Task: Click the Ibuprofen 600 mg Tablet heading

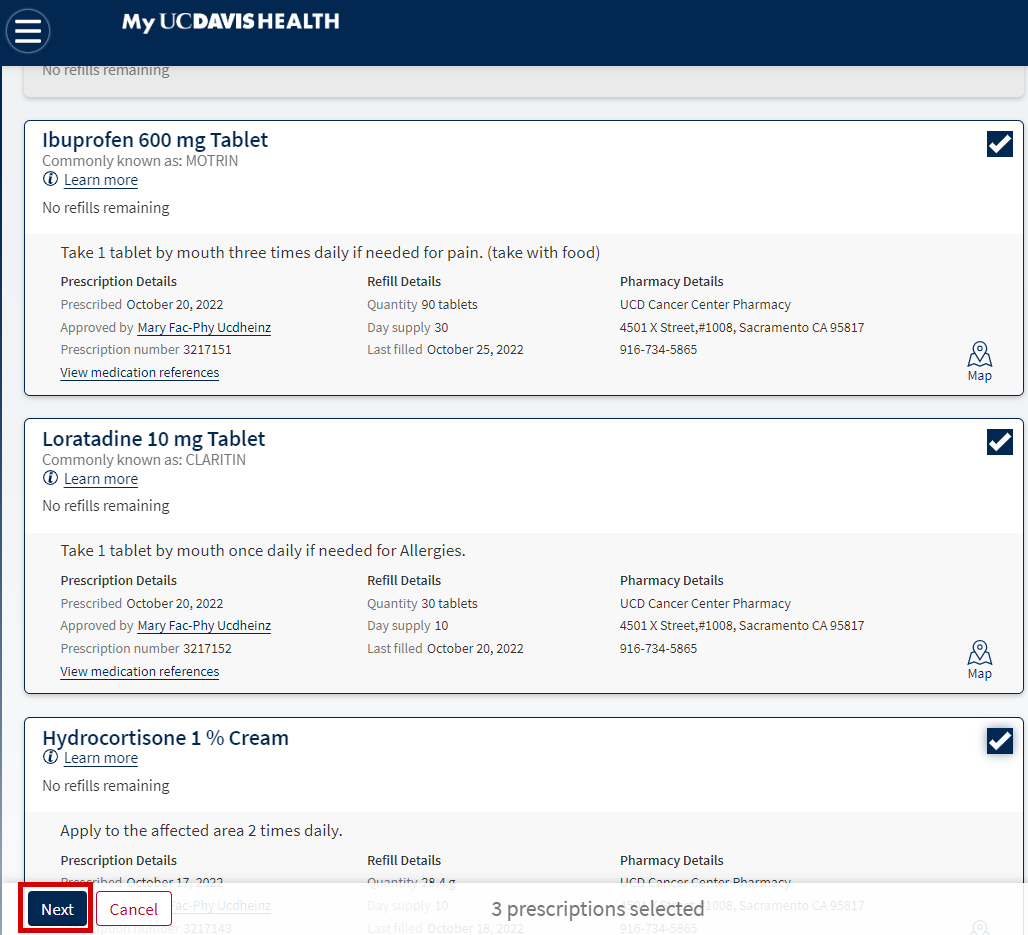Action: 155,140
